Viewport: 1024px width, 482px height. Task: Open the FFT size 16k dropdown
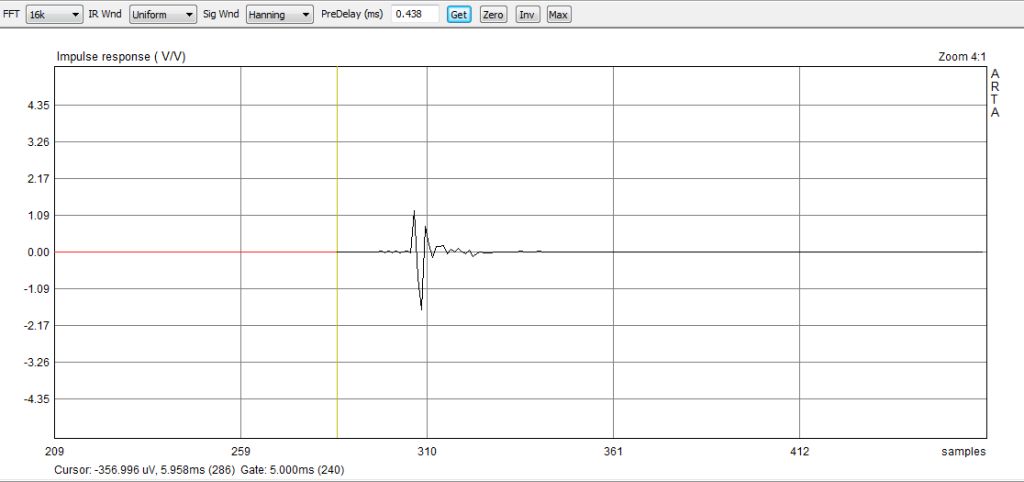54,14
